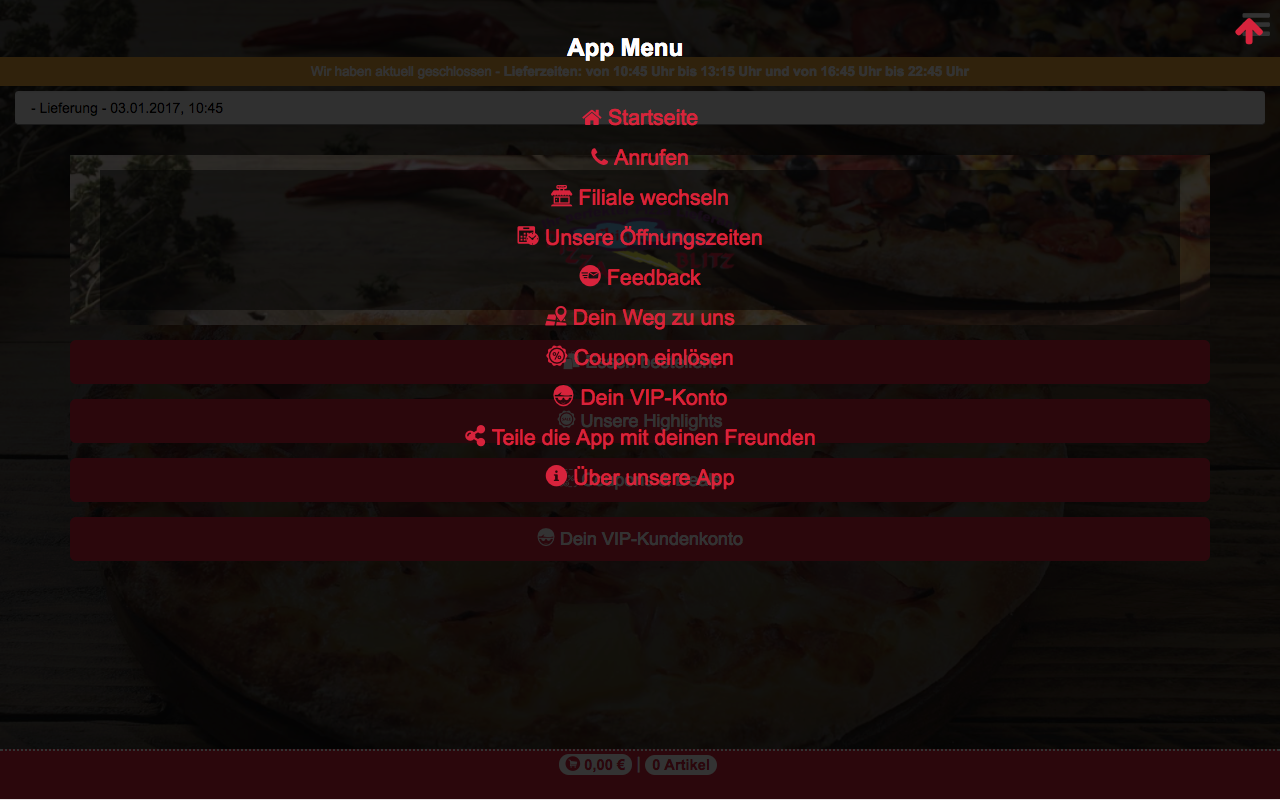
Task: Click the envelope icon next to Feedback
Action: [590, 276]
